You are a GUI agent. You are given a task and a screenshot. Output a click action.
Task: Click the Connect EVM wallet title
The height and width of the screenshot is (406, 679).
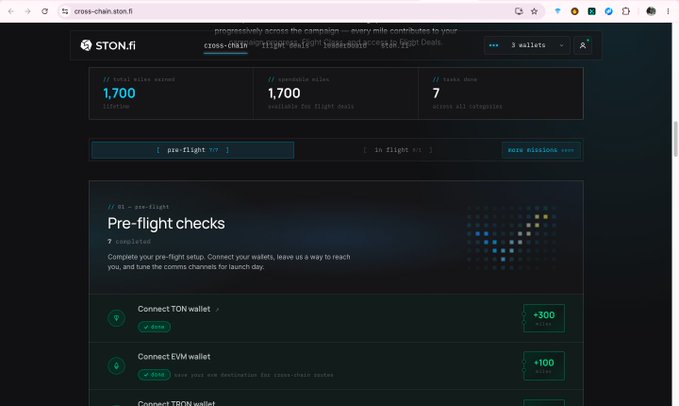point(174,357)
